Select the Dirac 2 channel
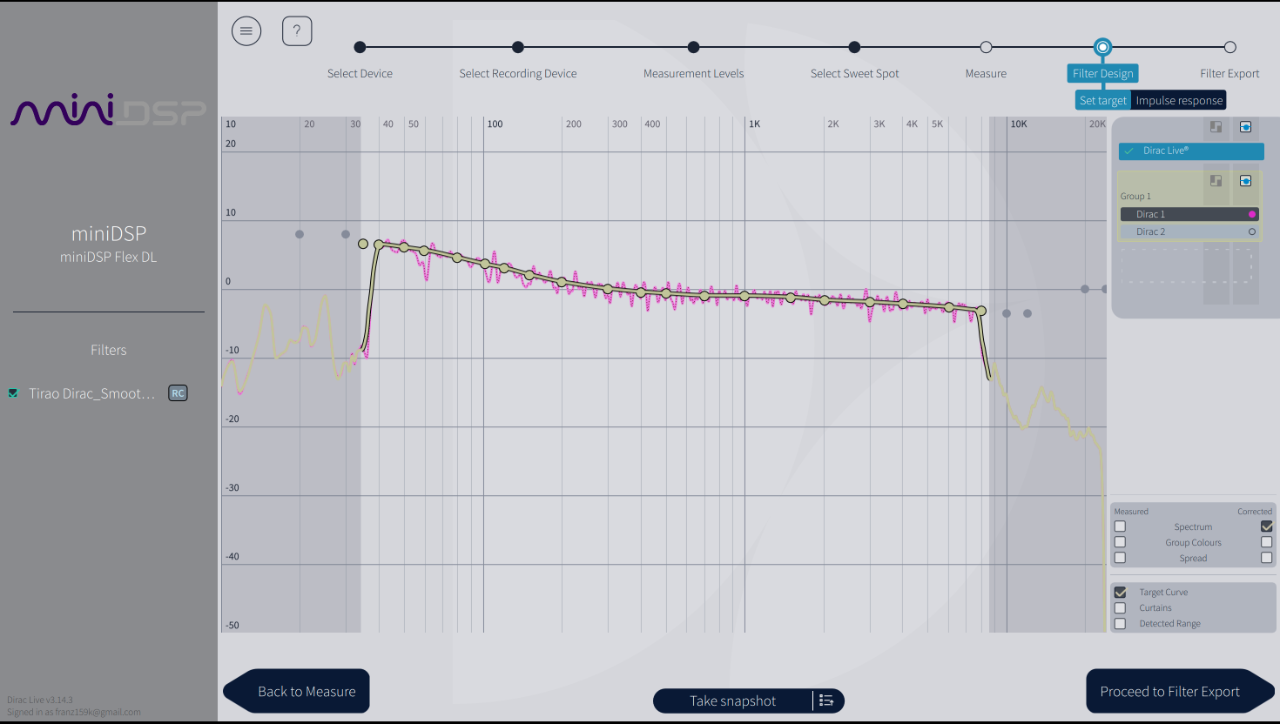The height and width of the screenshot is (724, 1280). 1190,231
